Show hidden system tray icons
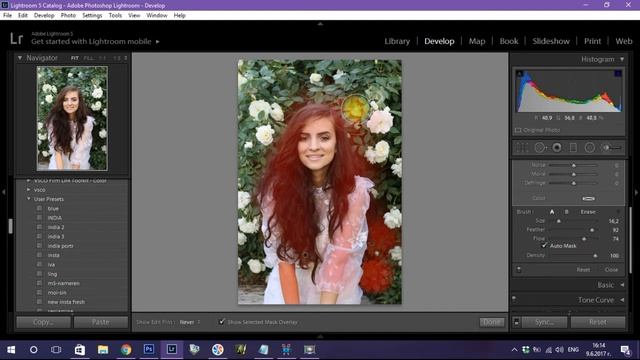640x360 pixels. 514,350
